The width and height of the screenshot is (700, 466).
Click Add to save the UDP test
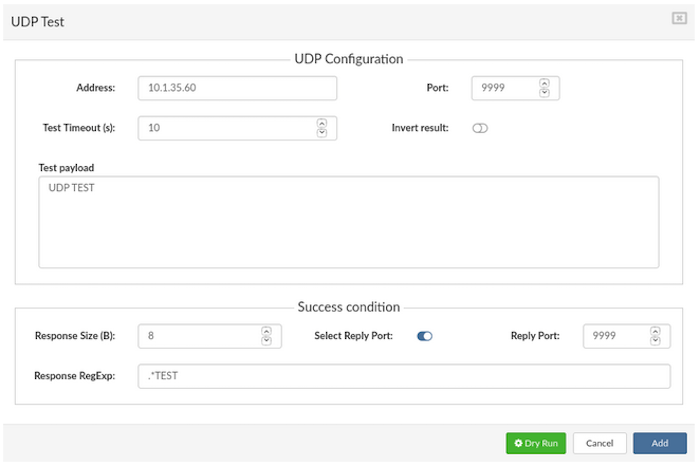coord(660,443)
